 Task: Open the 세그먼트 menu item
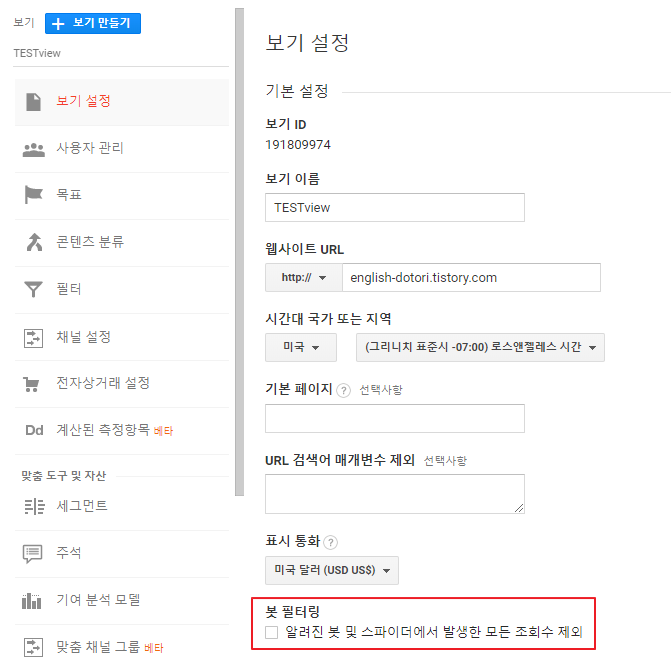(122, 507)
